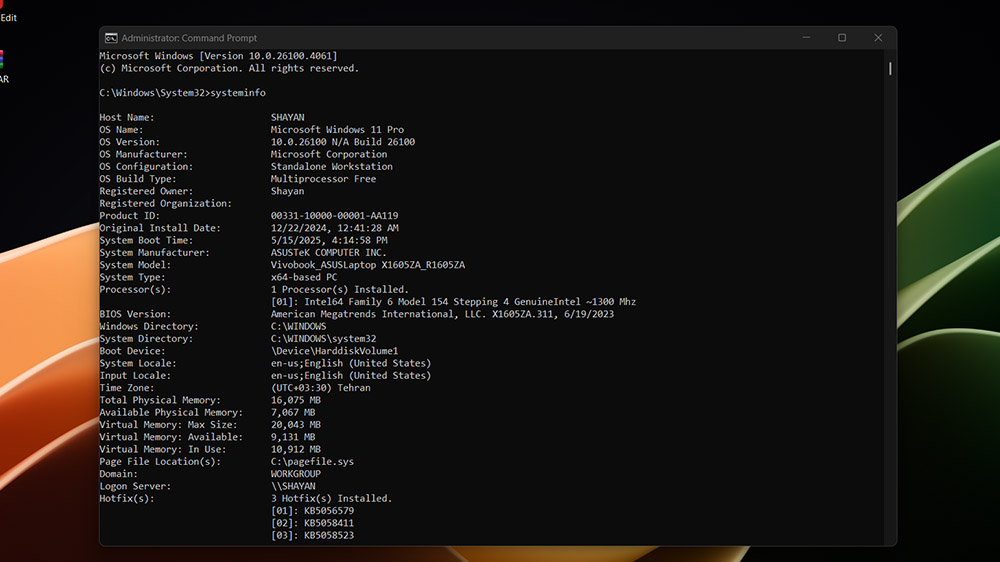Click Input Locale value 'en-us;English (United States)'
Viewport: 1000px width, 562px height.
(x=351, y=376)
